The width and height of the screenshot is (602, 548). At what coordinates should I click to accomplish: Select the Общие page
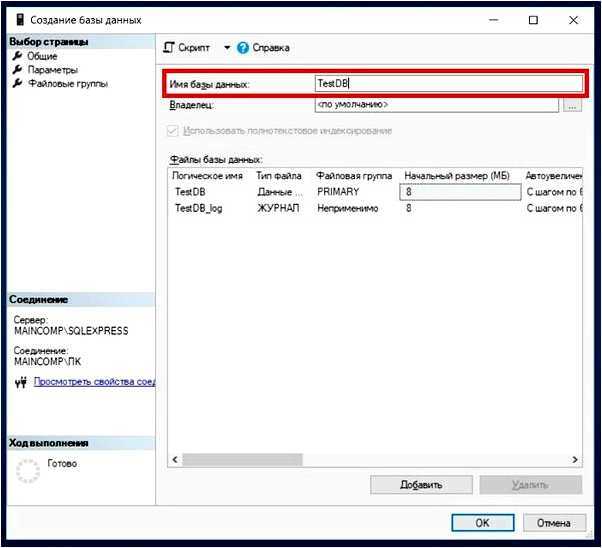click(42, 56)
